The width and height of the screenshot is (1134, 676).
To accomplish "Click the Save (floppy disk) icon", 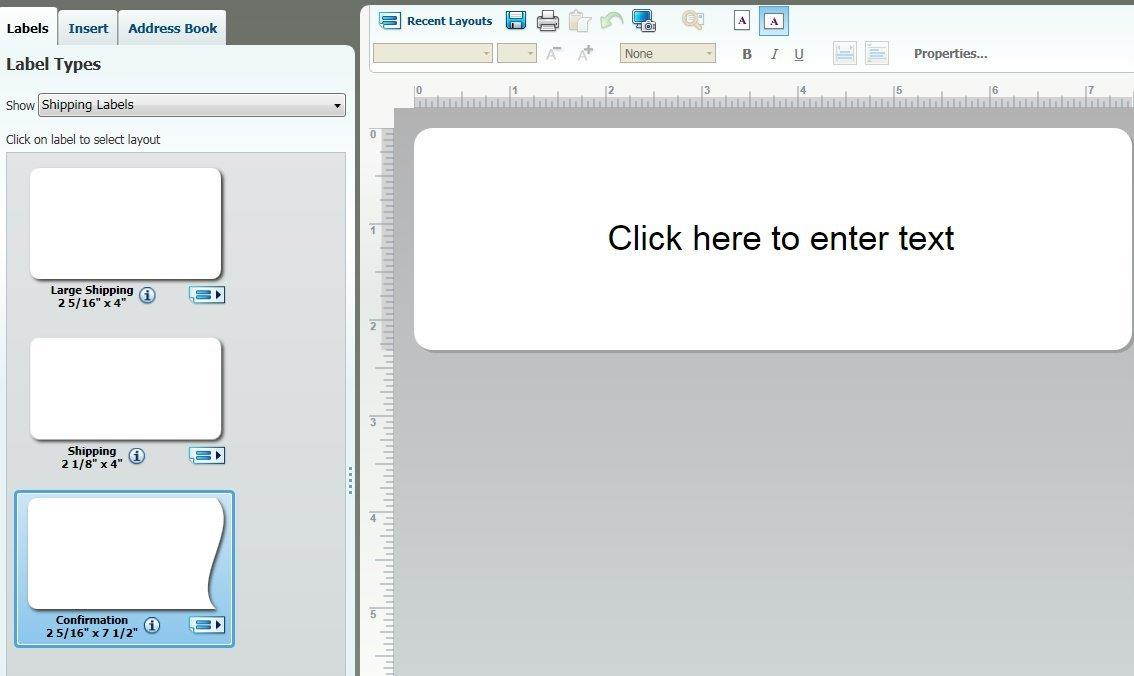I will coord(516,21).
